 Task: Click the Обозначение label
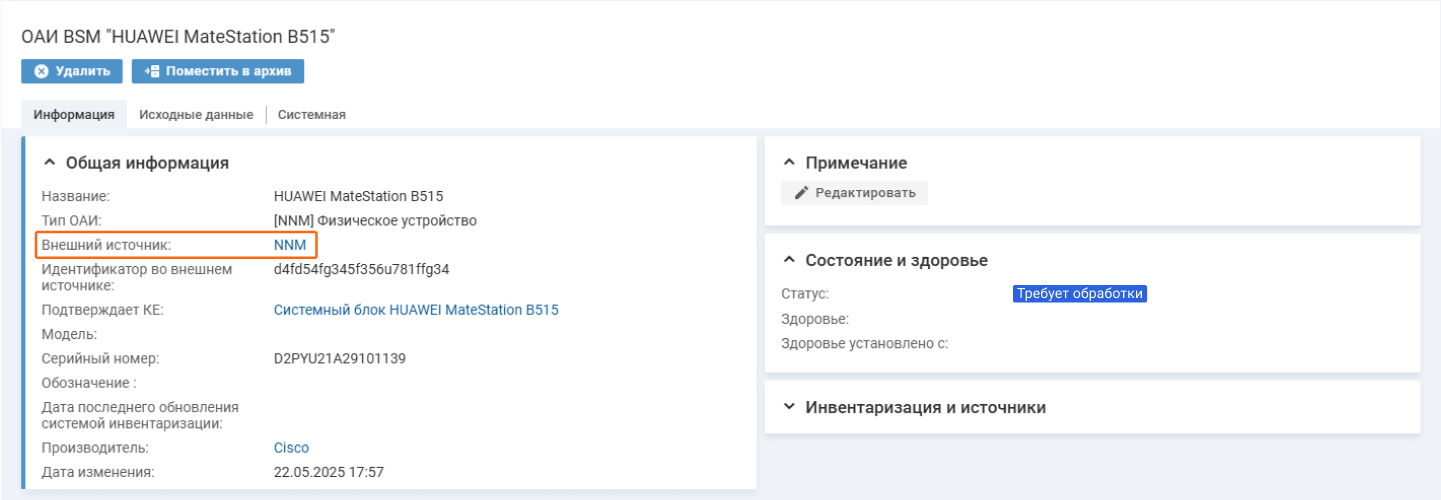coord(89,383)
